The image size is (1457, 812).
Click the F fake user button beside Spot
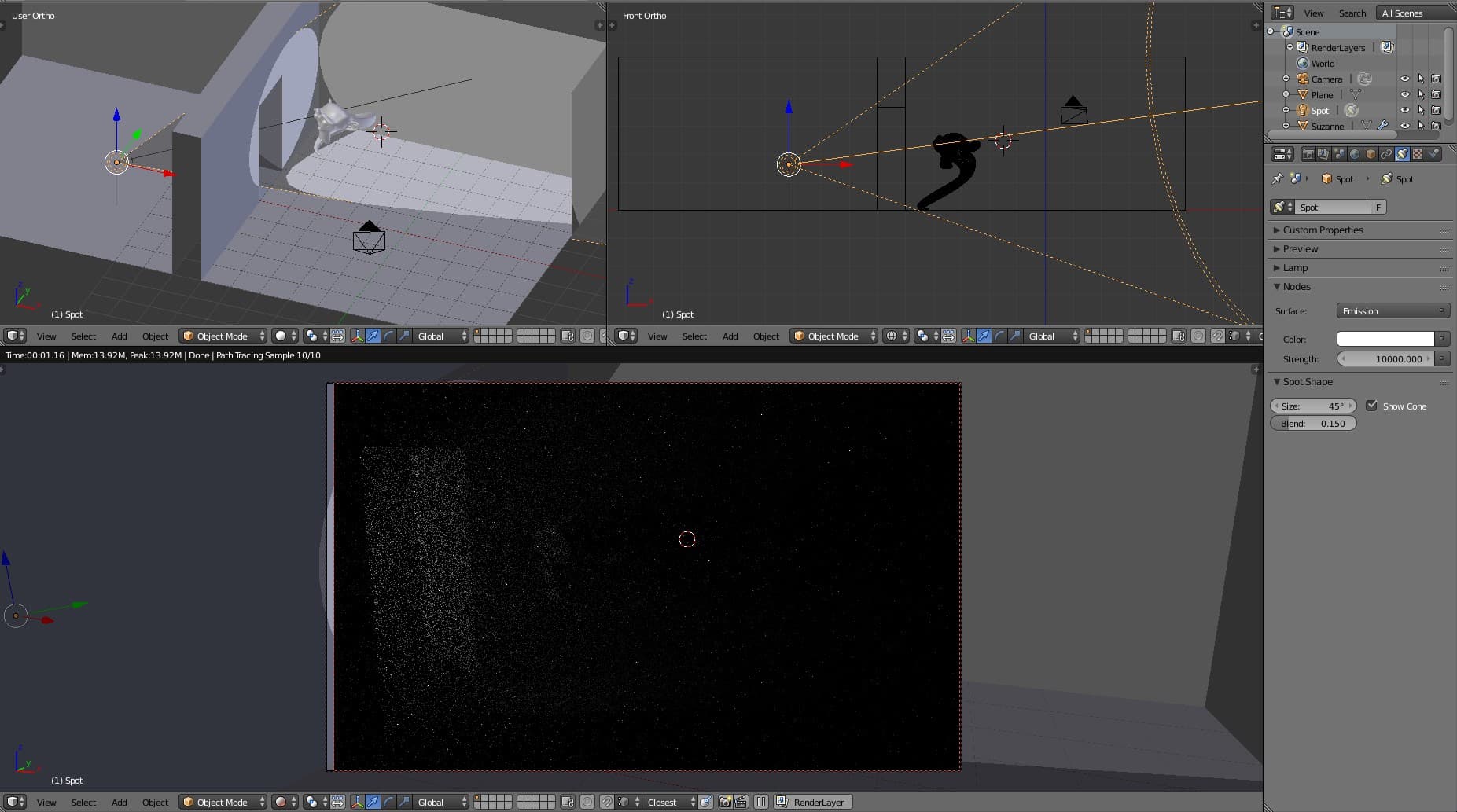pyautogui.click(x=1378, y=207)
